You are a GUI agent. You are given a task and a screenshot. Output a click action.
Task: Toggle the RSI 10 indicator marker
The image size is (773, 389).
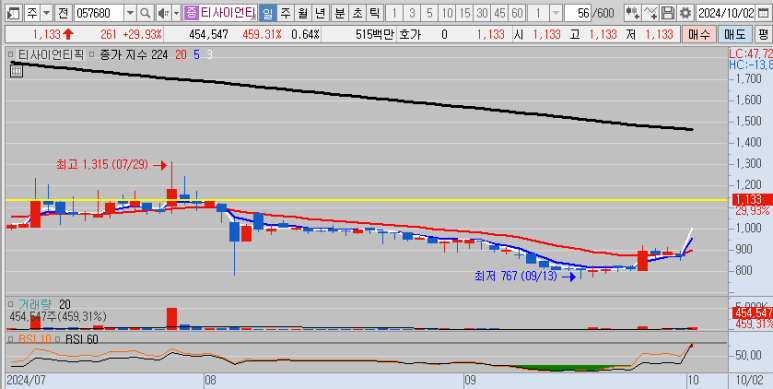point(12,339)
